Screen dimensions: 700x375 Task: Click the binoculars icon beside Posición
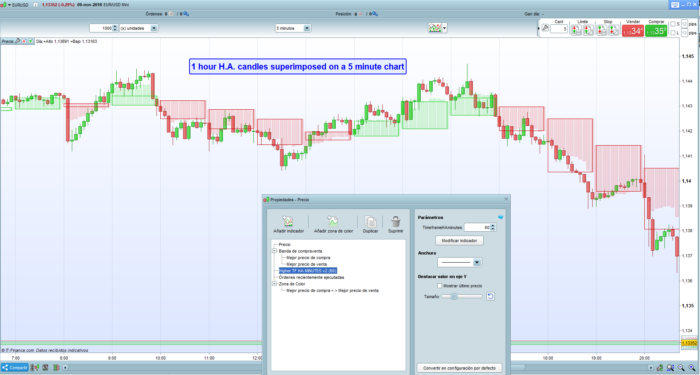pos(374,14)
